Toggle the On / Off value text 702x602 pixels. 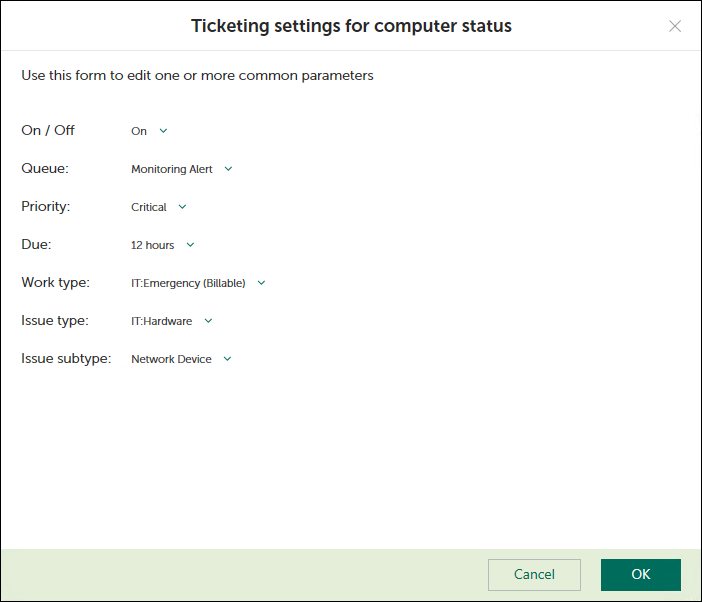click(139, 131)
